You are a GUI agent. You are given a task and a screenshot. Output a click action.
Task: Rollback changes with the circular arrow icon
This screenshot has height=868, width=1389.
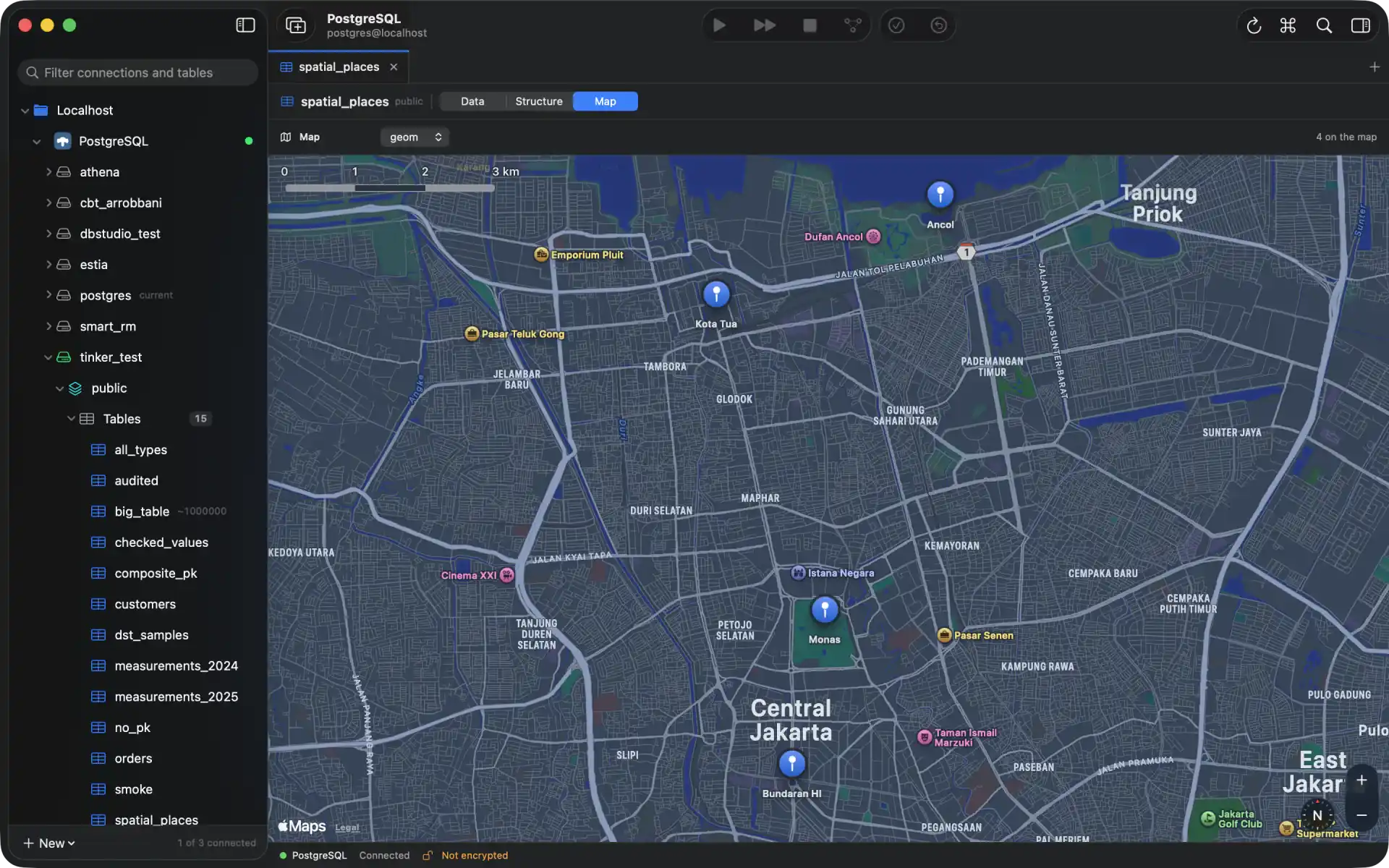(938, 25)
